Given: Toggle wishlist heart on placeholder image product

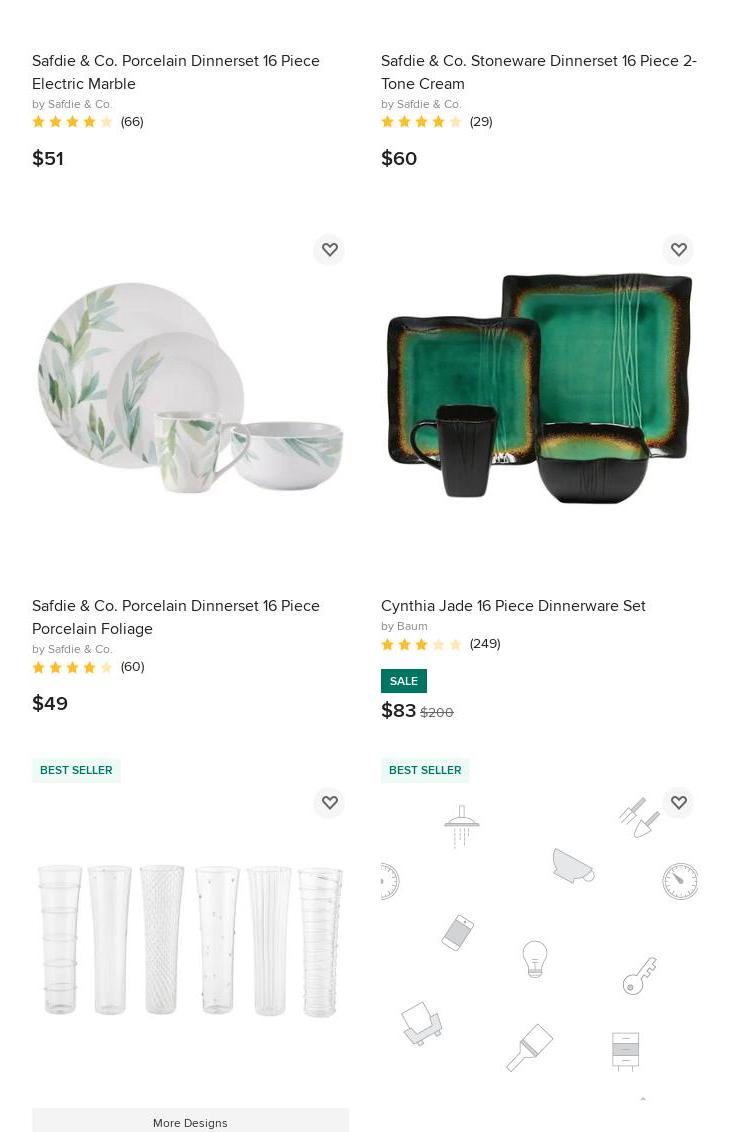Looking at the screenshot, I should click(679, 803).
